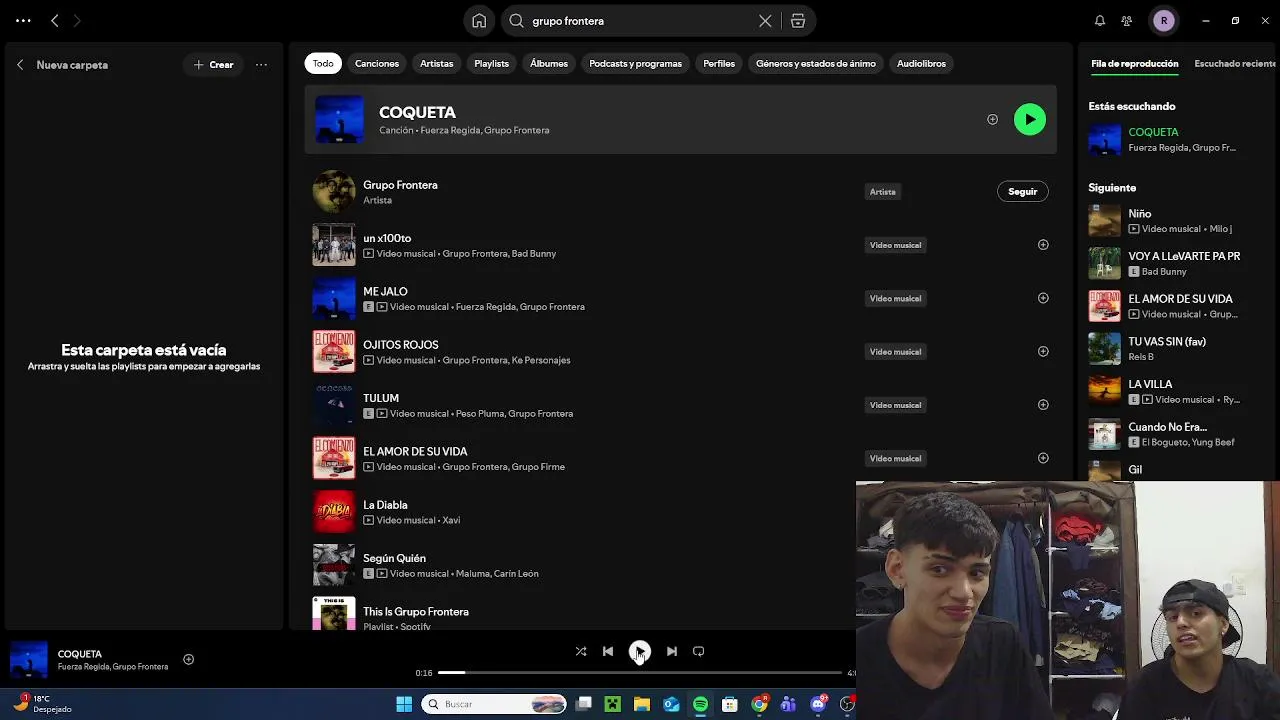Skip to previous track
Viewport: 1280px width, 720px height.
[x=608, y=652]
